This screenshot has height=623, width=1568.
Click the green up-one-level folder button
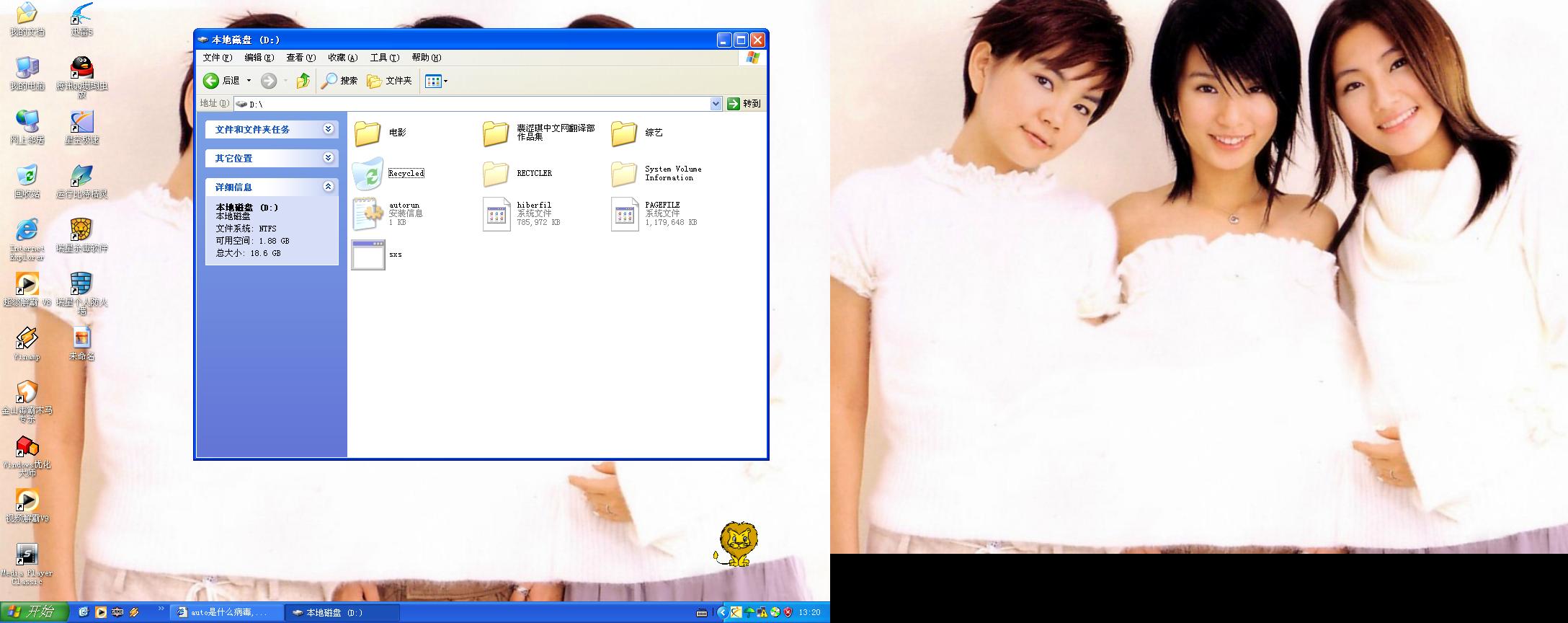click(x=303, y=81)
